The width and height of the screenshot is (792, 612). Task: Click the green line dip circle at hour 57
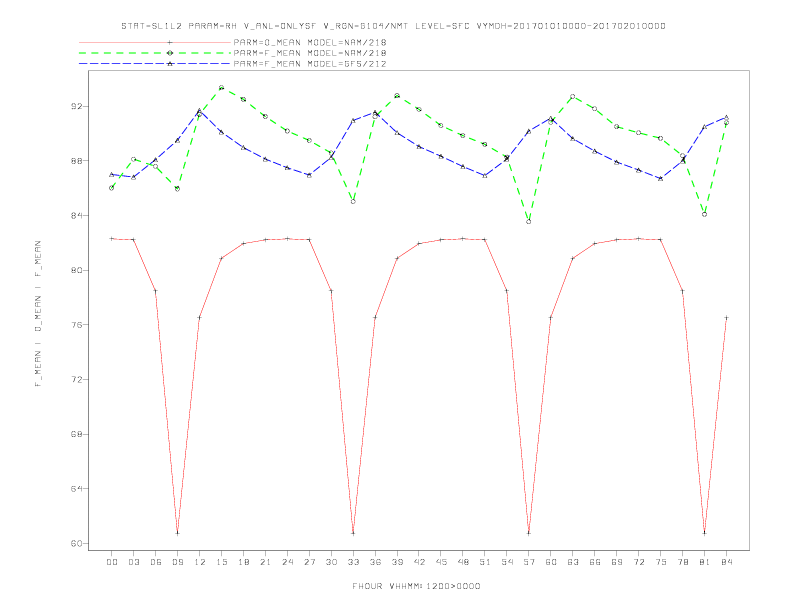[x=529, y=222]
